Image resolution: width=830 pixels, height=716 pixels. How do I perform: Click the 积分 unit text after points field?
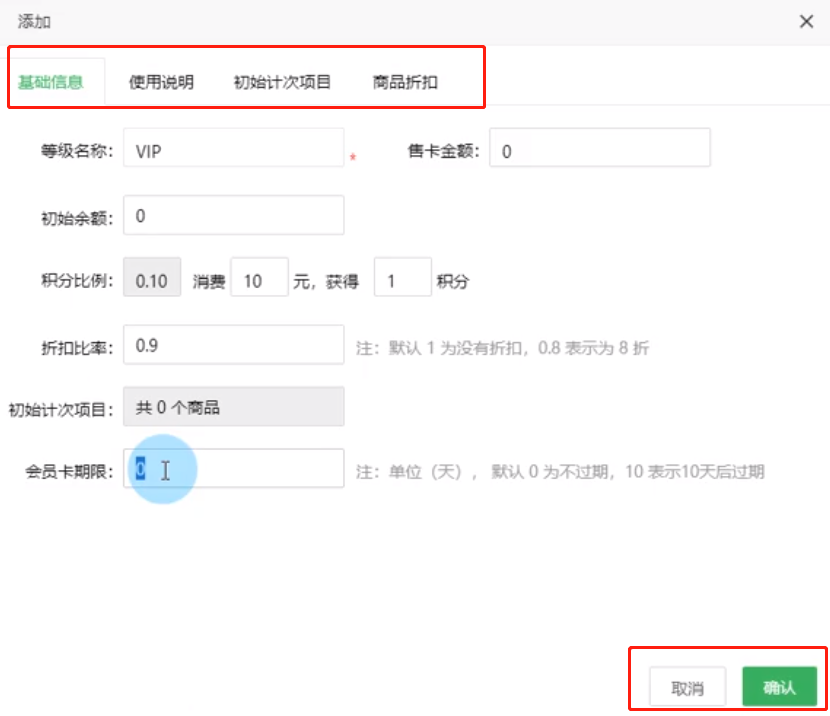click(x=453, y=281)
